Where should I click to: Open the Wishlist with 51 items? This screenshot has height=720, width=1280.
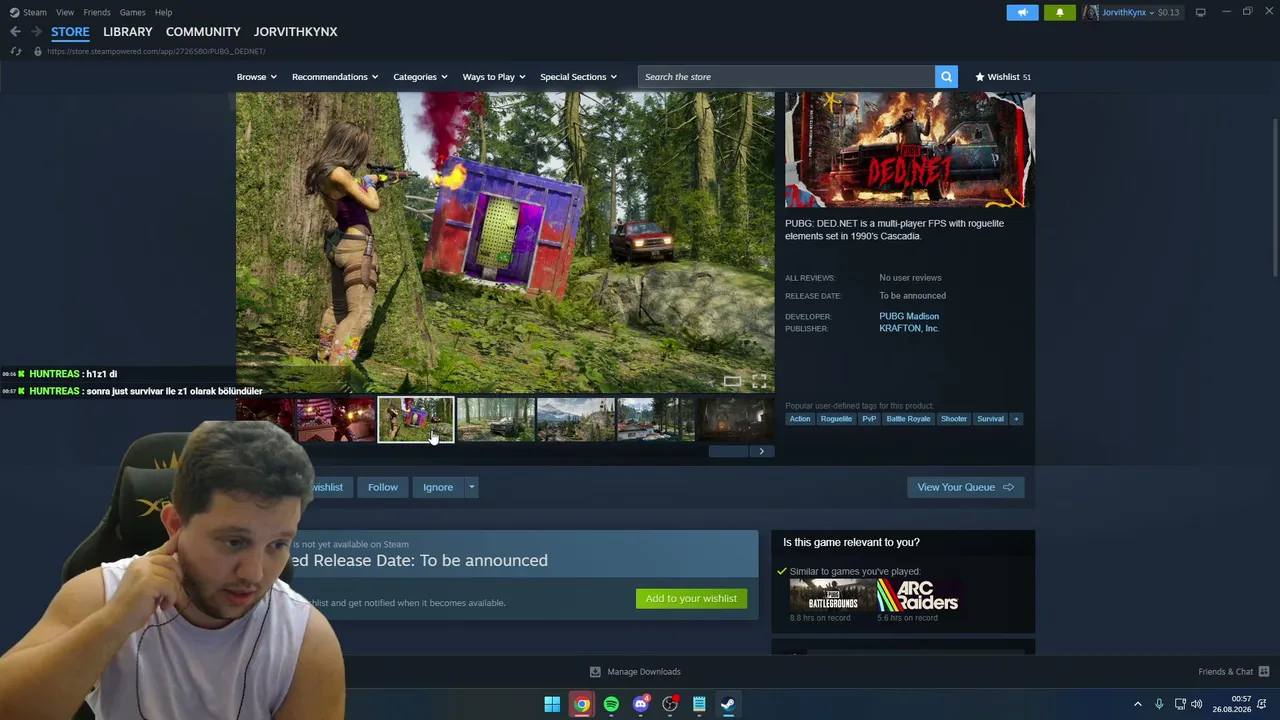[x=1003, y=77]
